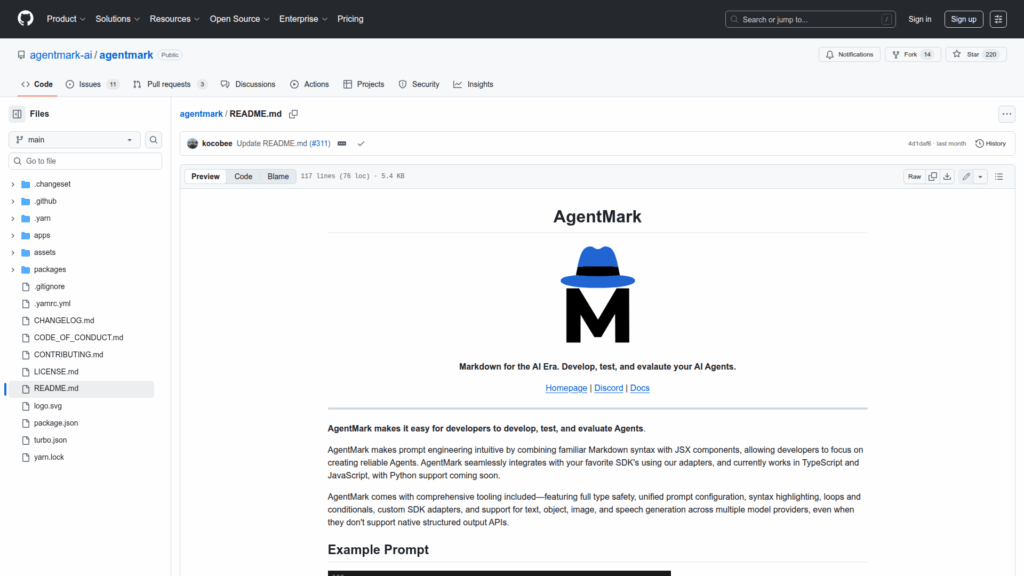This screenshot has height=576, width=1024.
Task: Open the Solutions menu dropdown
Action: pos(118,19)
